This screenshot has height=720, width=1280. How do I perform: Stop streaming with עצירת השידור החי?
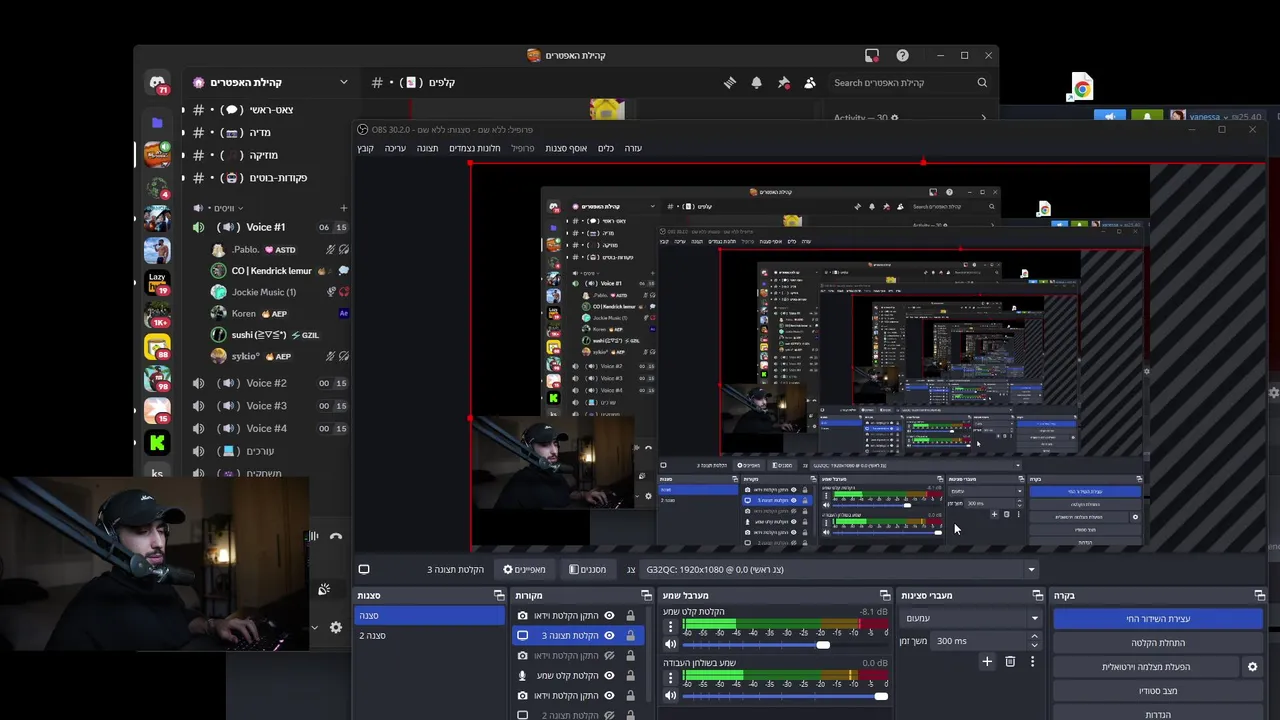tap(1158, 619)
